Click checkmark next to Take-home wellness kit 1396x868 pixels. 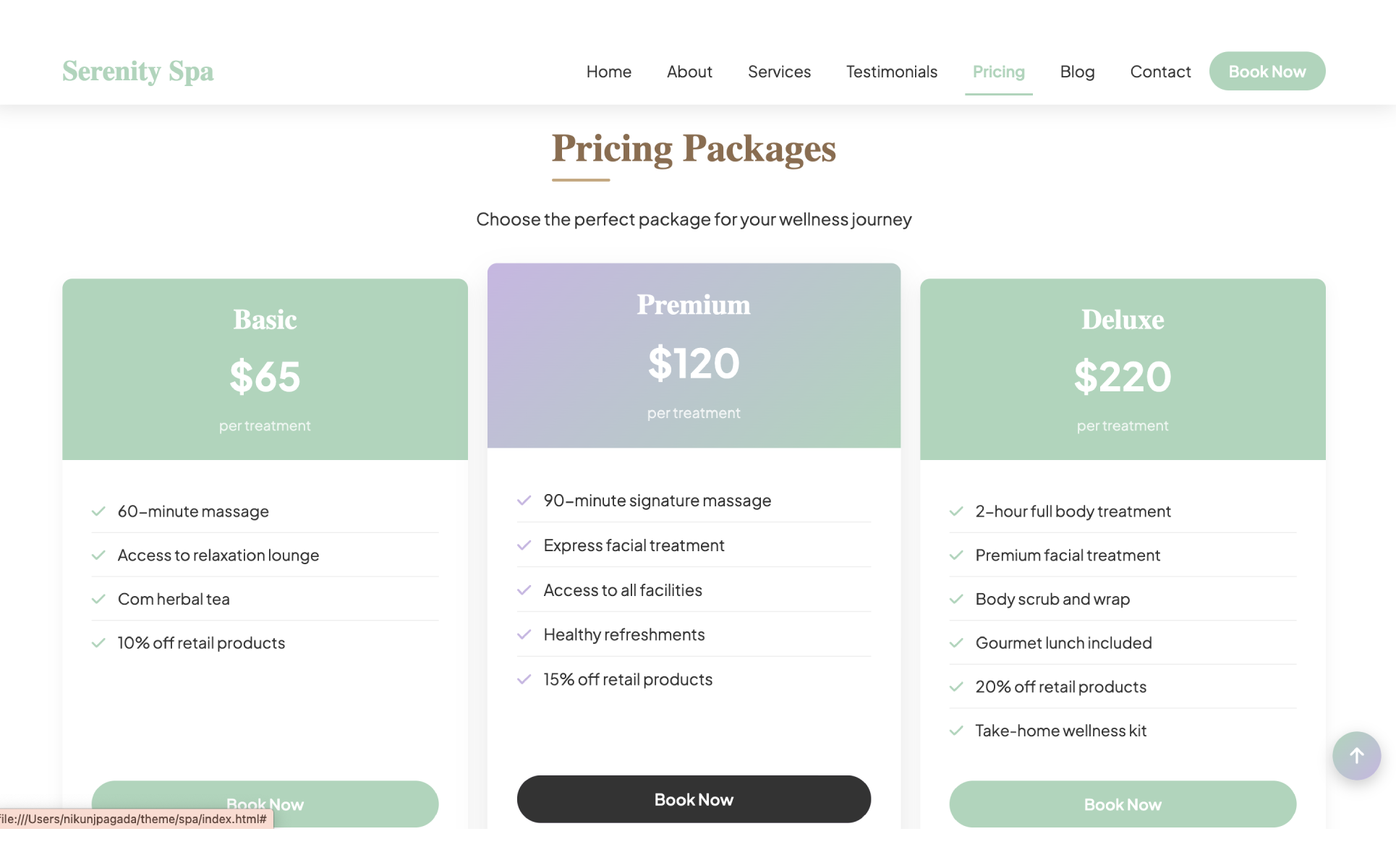pyautogui.click(x=956, y=731)
